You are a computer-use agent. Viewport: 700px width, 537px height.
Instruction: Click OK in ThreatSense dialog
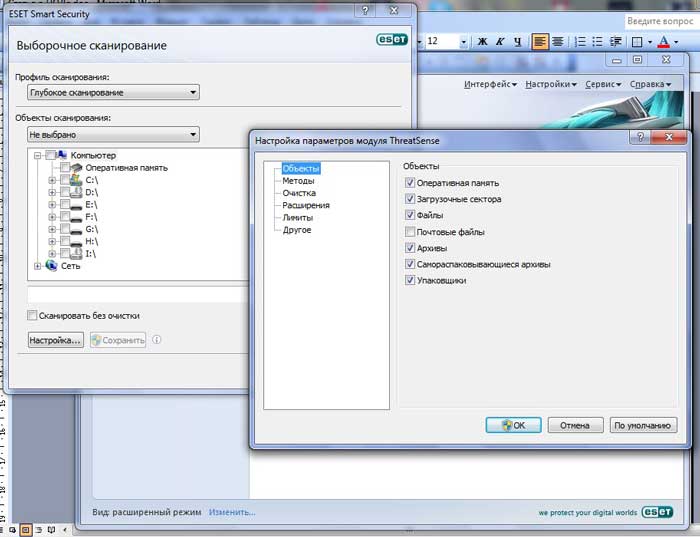click(x=513, y=425)
